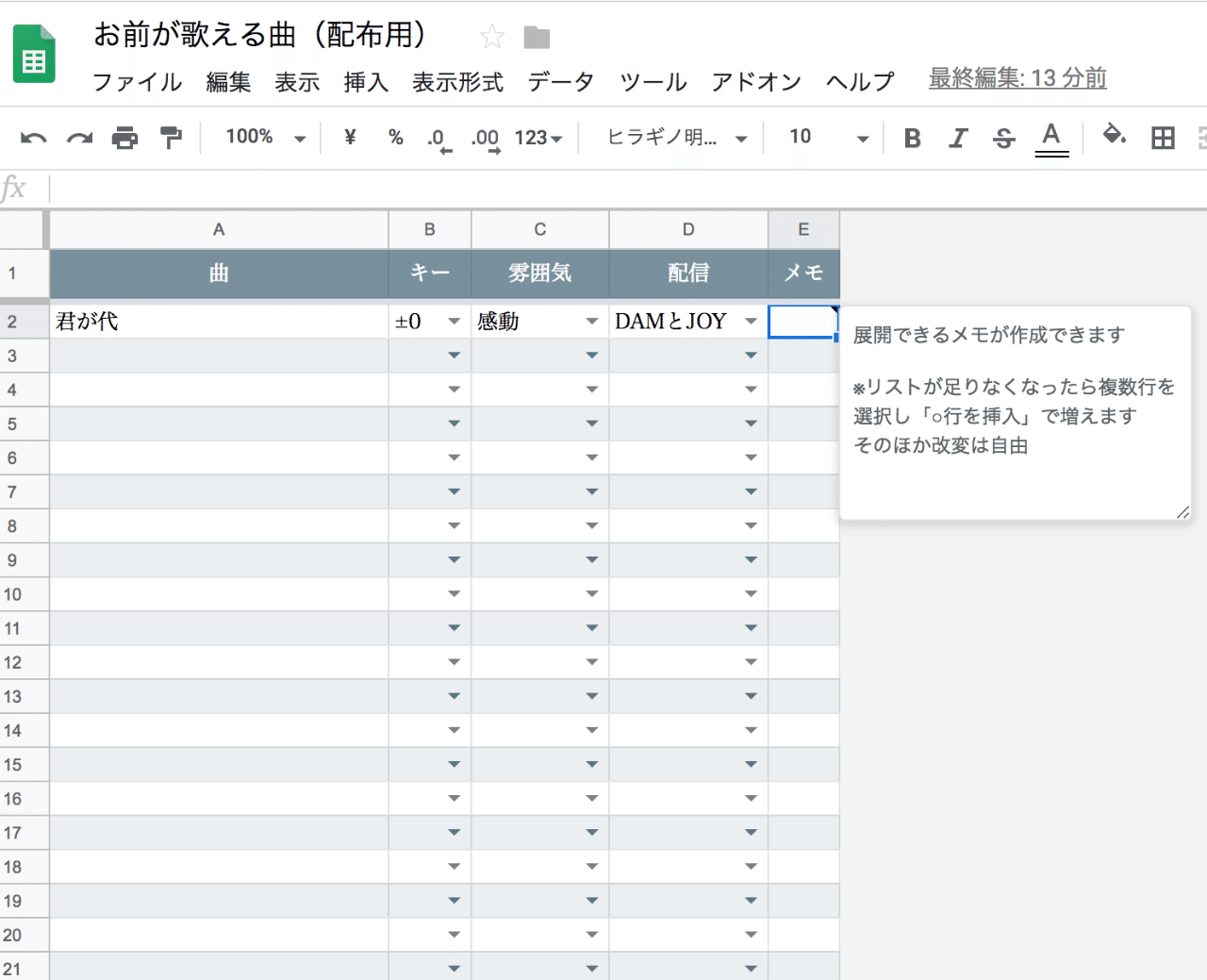Open the text color picker
This screenshot has width=1207, height=980.
pyautogui.click(x=1051, y=138)
